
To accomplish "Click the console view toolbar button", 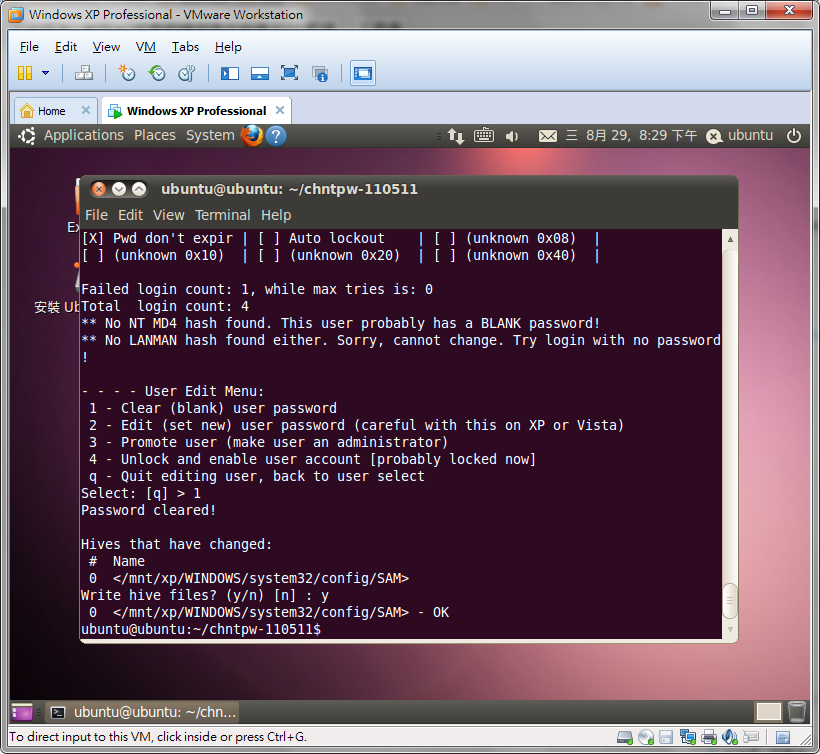I will pos(363,73).
